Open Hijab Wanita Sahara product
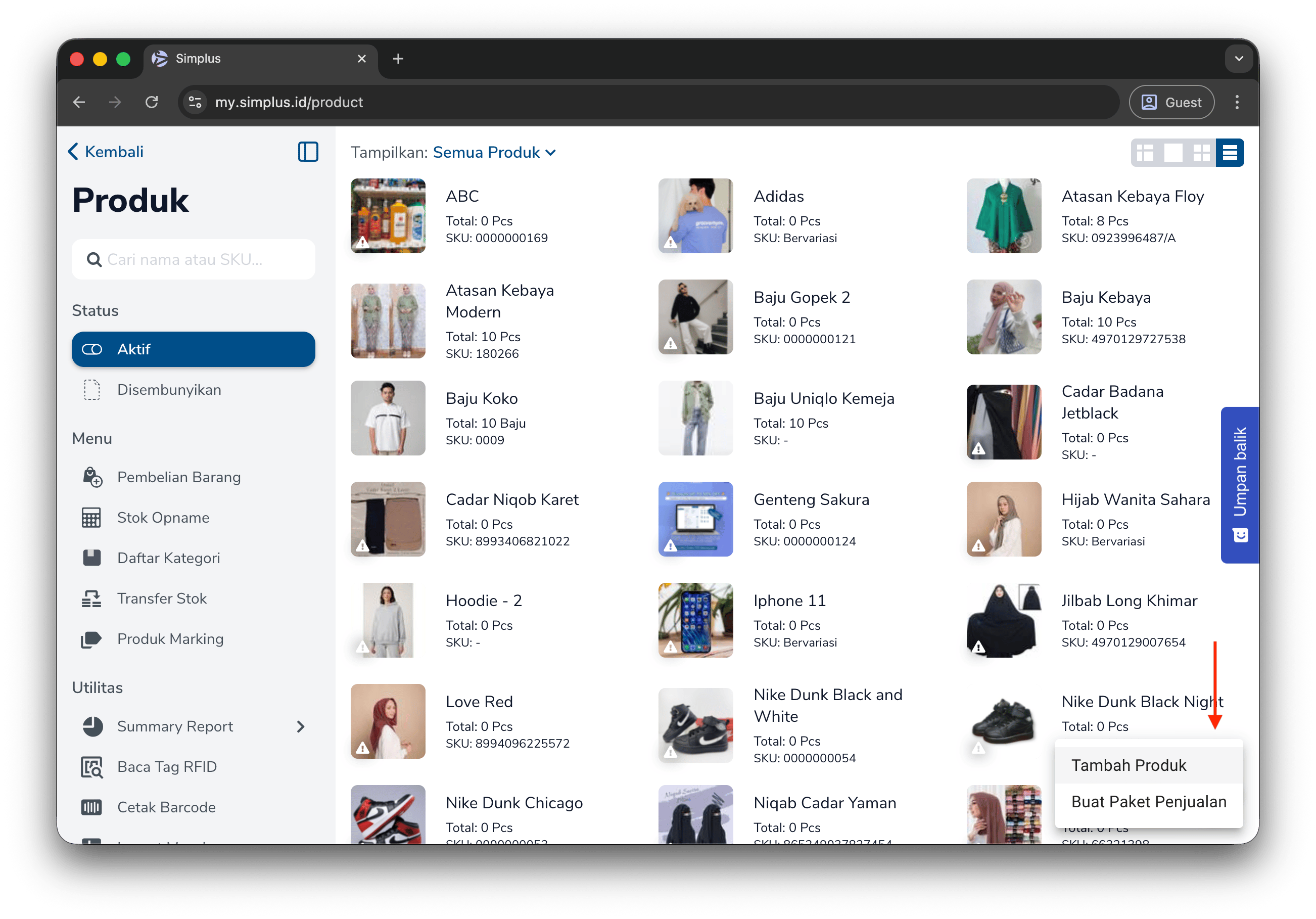 tap(1004, 520)
